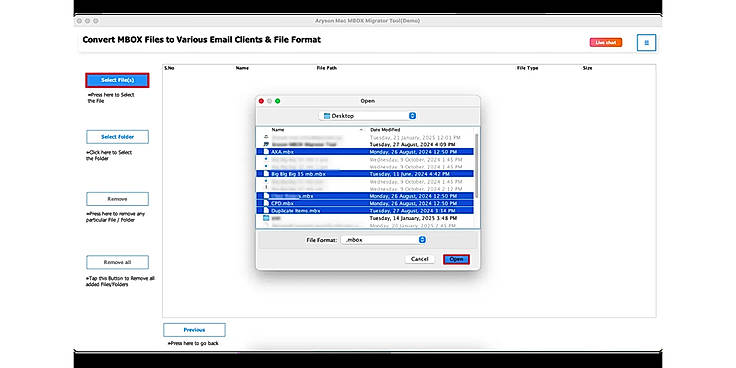
Task: Click date Tuesday, 11 June 2024 4:42 PM
Action: click(410, 174)
